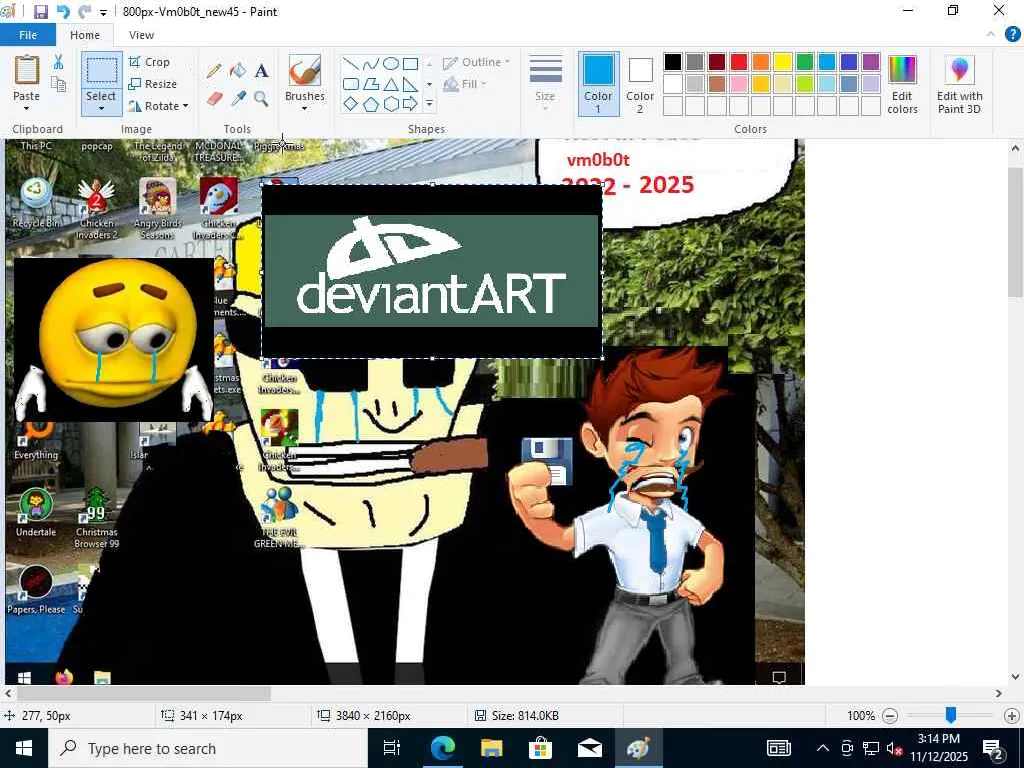Pick the green color swatch

[x=805, y=62]
